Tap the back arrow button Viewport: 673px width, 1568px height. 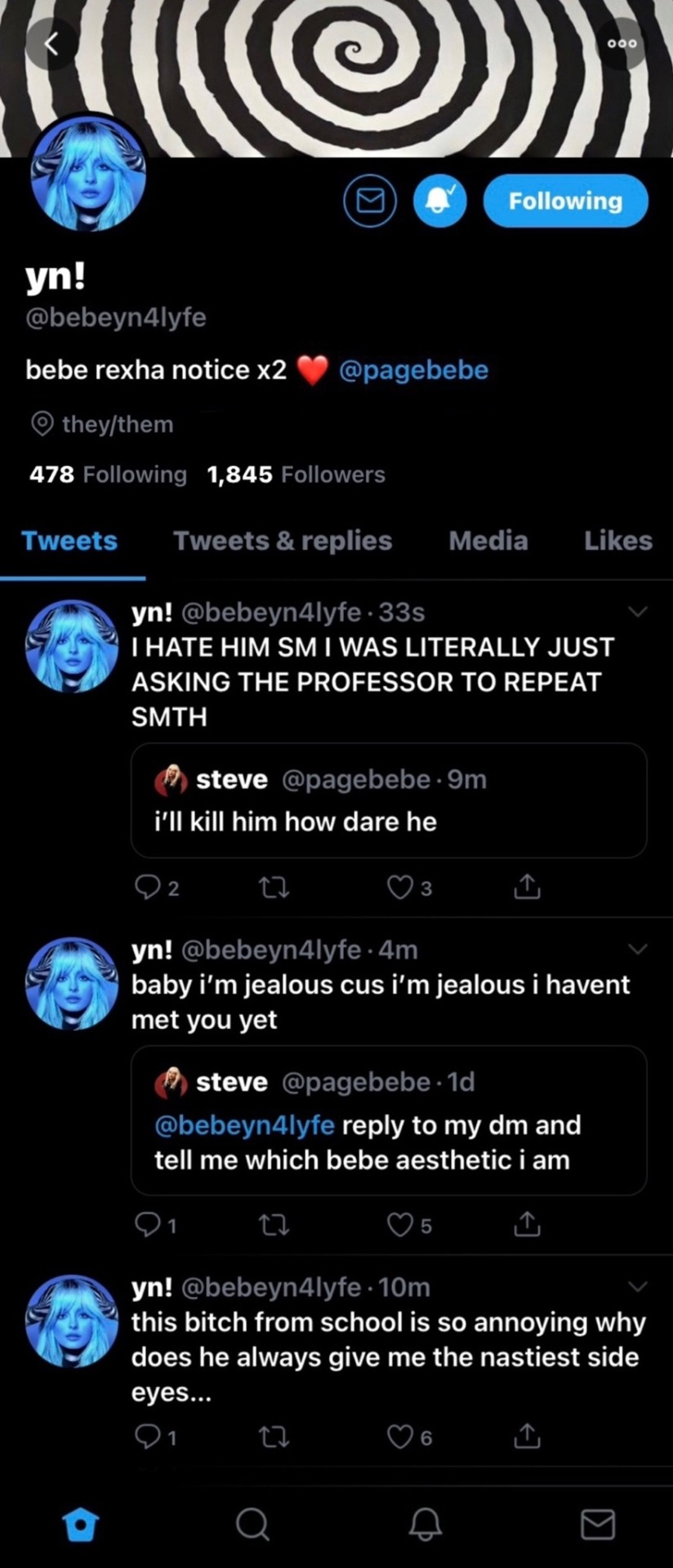pyautogui.click(x=51, y=44)
